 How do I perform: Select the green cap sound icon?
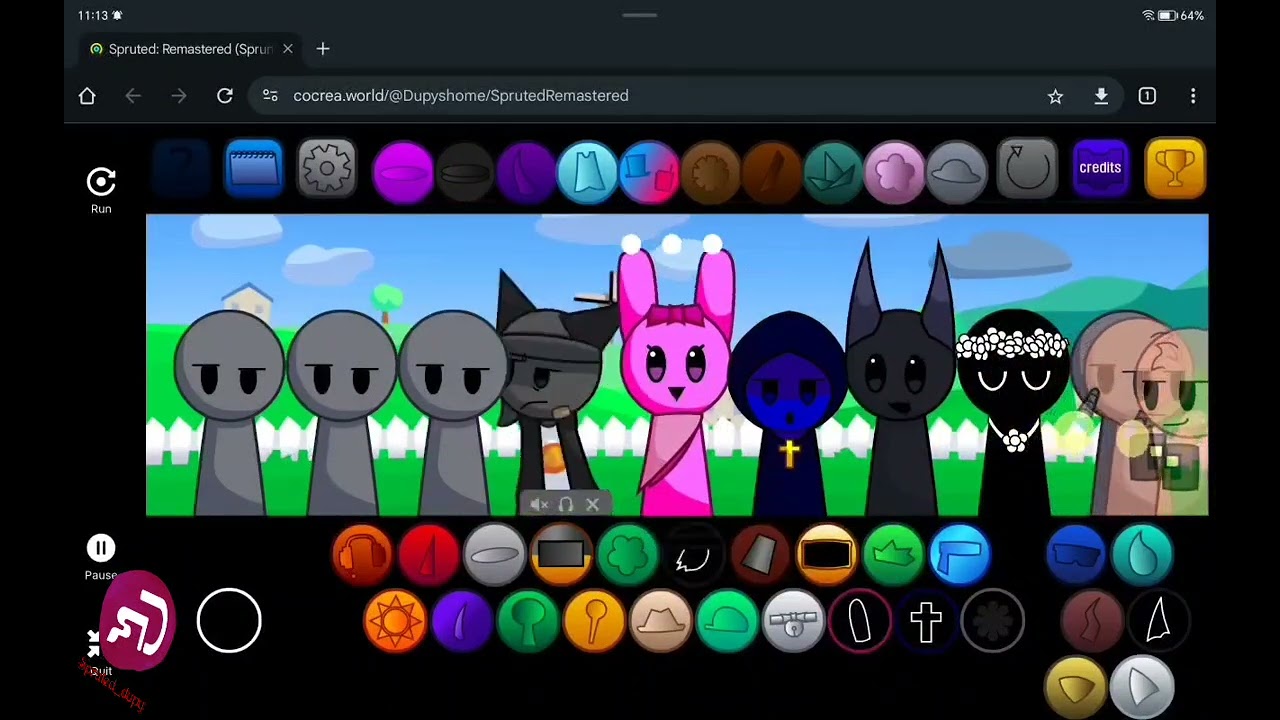[727, 621]
